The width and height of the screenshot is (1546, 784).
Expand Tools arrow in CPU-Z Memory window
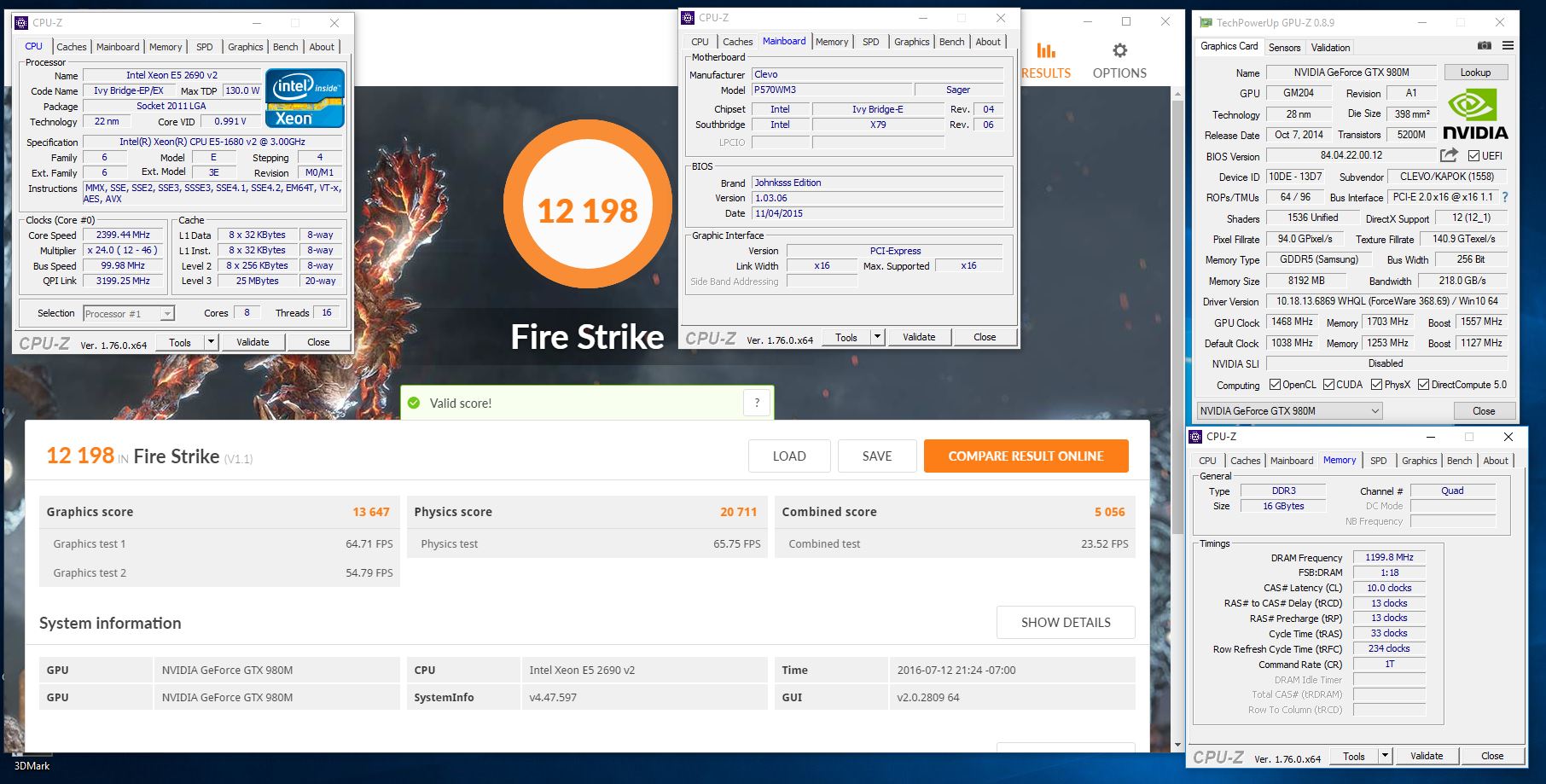coord(1386,756)
